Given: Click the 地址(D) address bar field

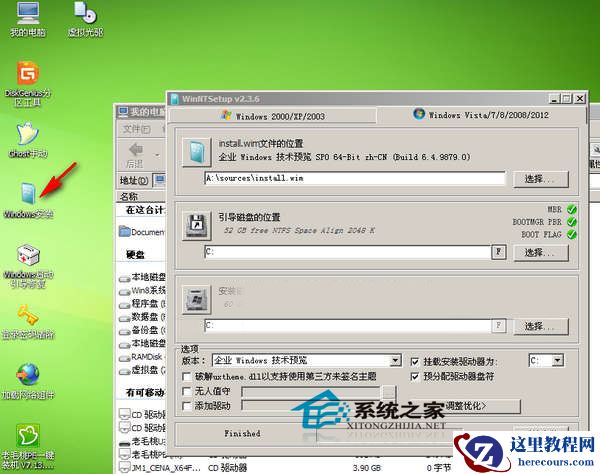Looking at the screenshot, I should [159, 180].
